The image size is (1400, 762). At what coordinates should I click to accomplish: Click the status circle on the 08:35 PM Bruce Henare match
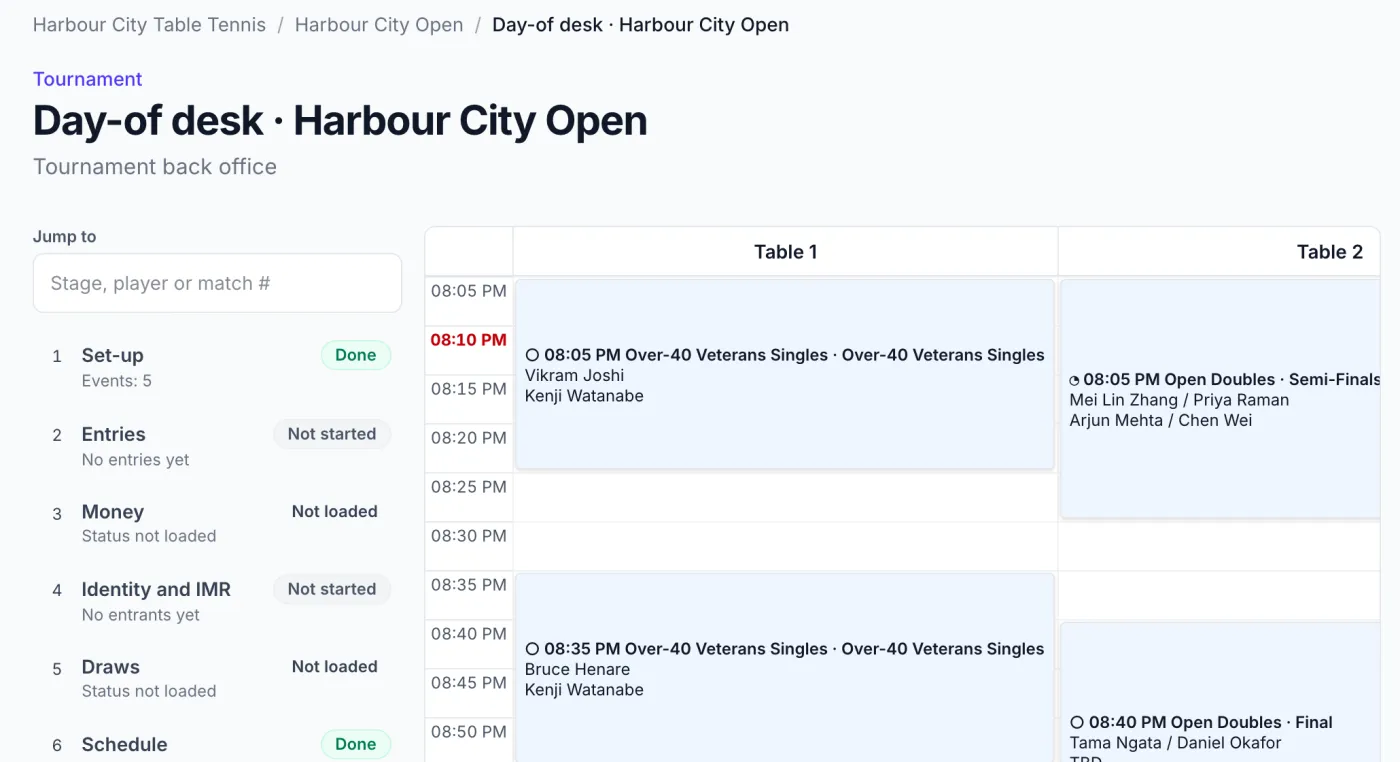(x=532, y=649)
